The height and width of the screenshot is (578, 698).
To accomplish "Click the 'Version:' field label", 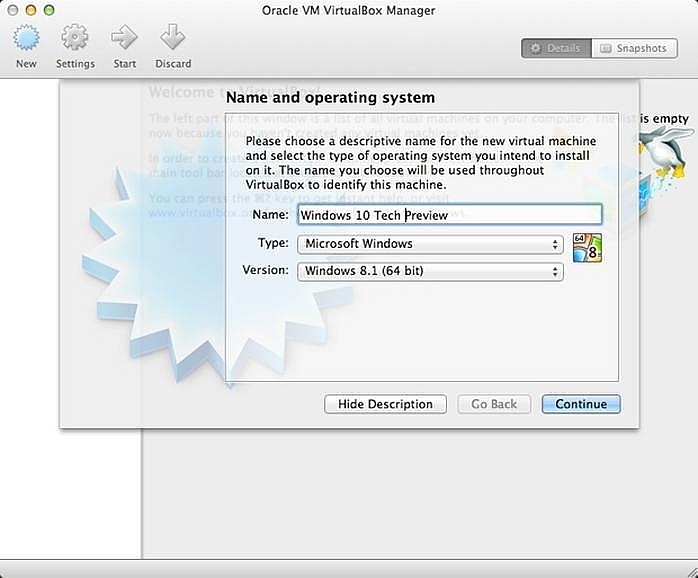I will click(265, 270).
